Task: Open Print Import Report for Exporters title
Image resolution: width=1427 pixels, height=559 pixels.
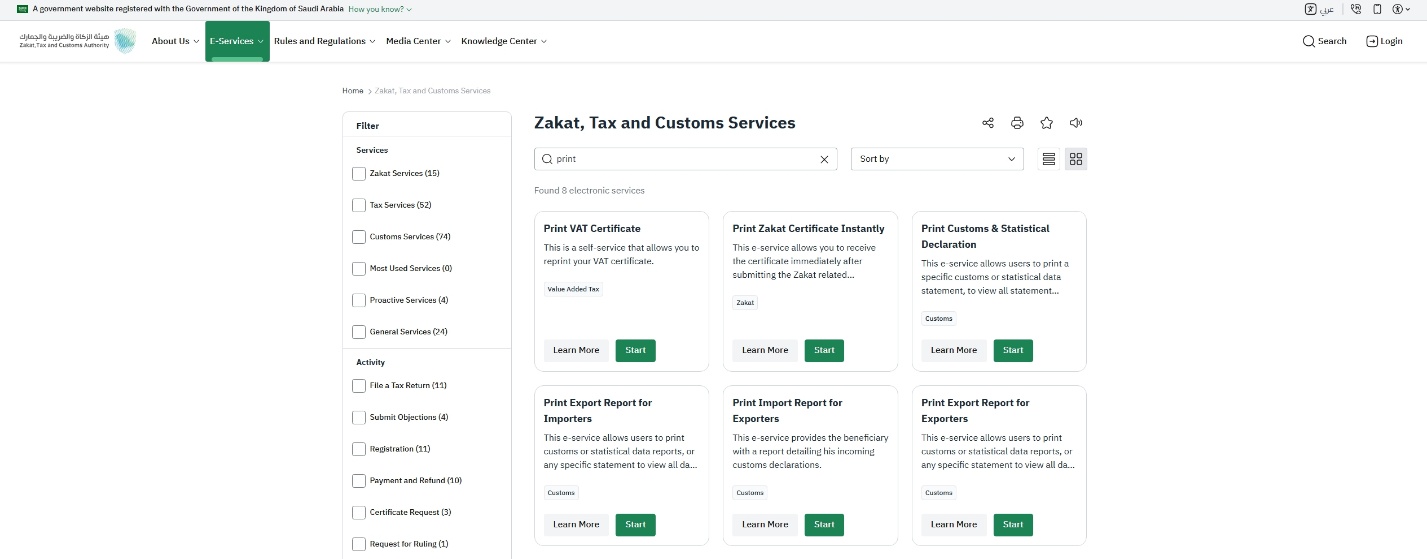Action: (787, 411)
